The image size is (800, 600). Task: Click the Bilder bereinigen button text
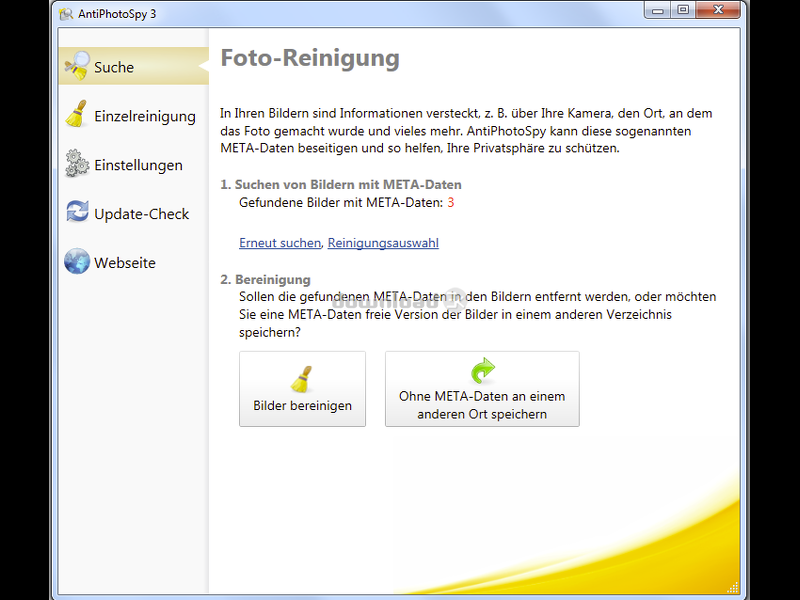pos(303,406)
